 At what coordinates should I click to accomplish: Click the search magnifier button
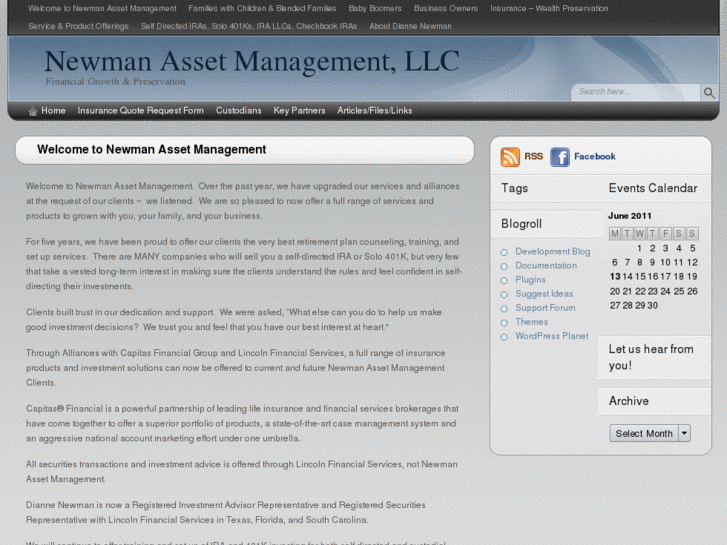709,93
